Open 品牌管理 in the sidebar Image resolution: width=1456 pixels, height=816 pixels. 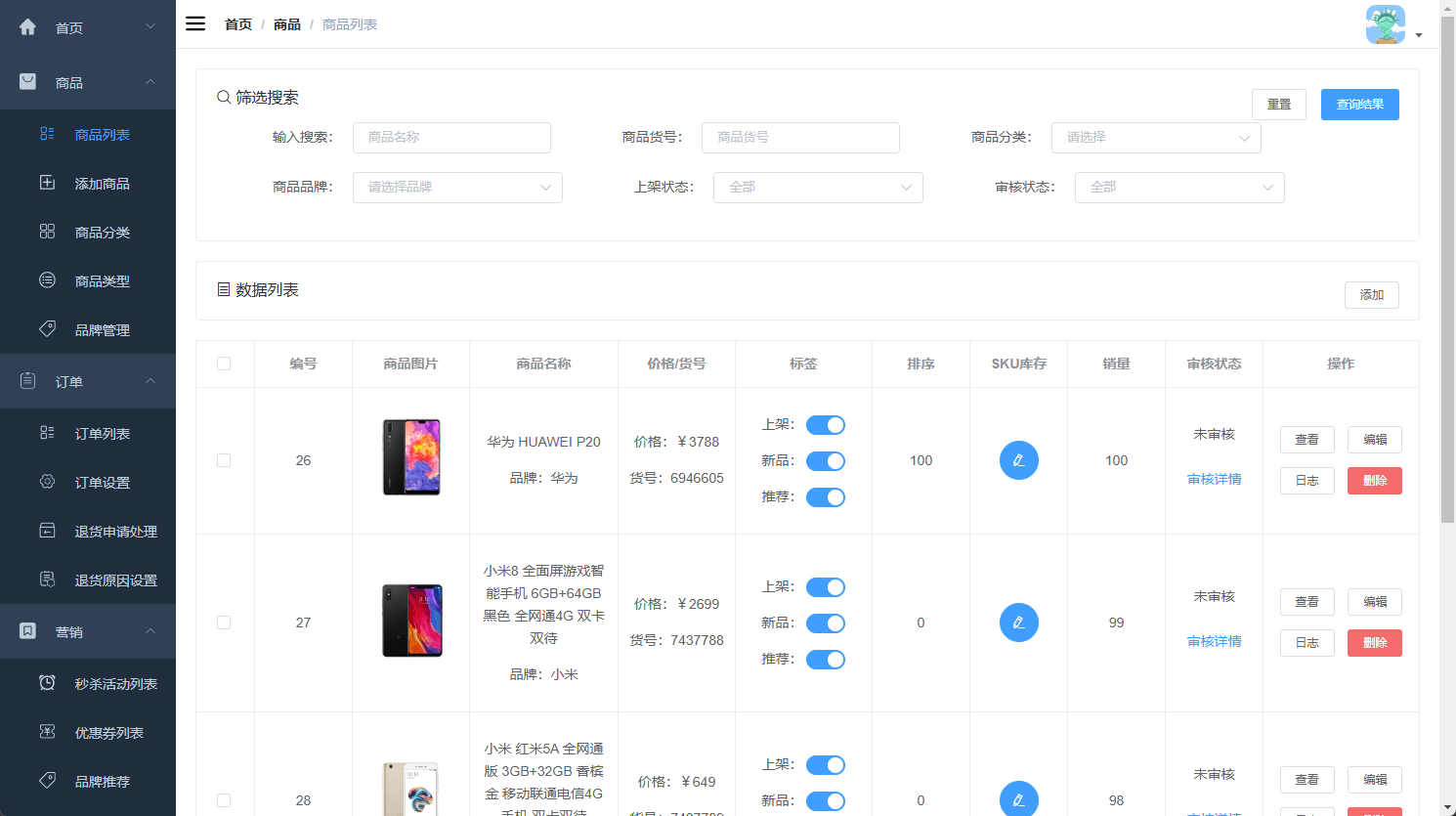coord(102,330)
